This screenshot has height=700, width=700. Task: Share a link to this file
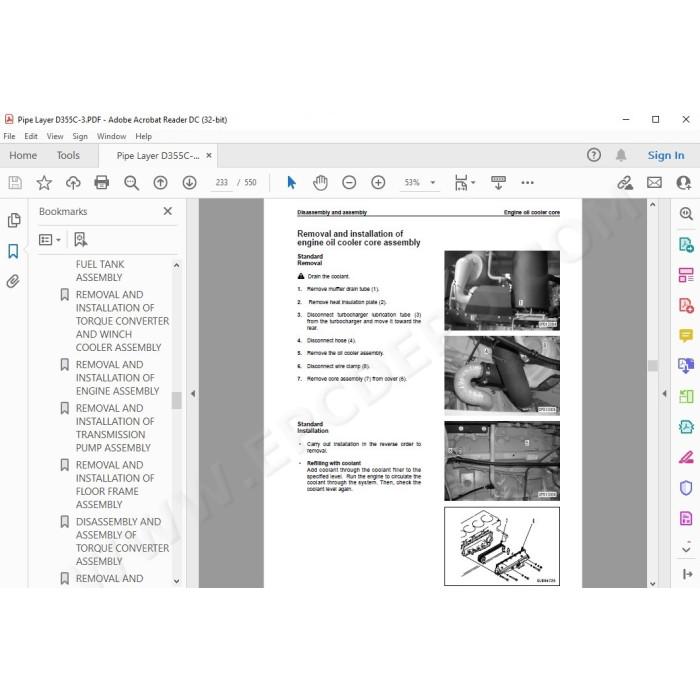click(625, 183)
